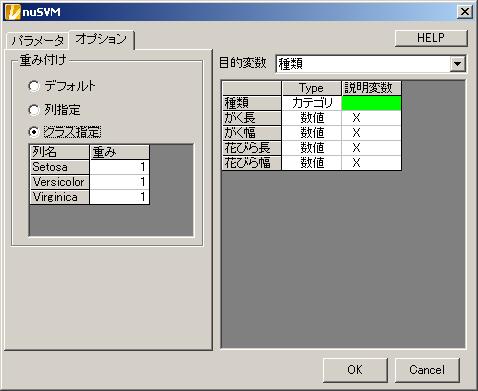Dismiss the dialog with Cancel
Screen dimensions: 478x391
coord(427,370)
